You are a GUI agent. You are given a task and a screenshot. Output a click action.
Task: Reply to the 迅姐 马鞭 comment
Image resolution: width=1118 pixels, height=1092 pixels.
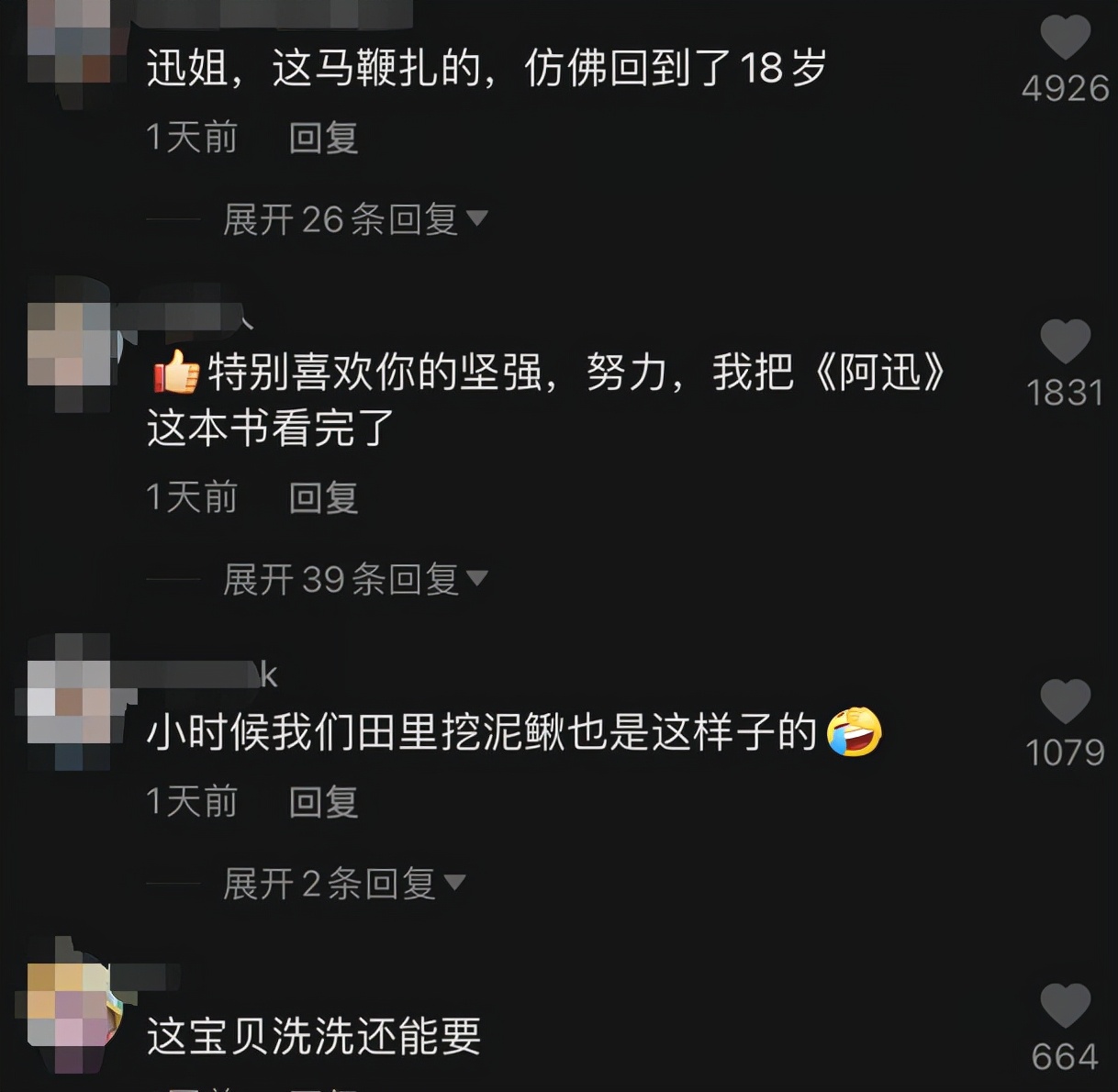(323, 138)
